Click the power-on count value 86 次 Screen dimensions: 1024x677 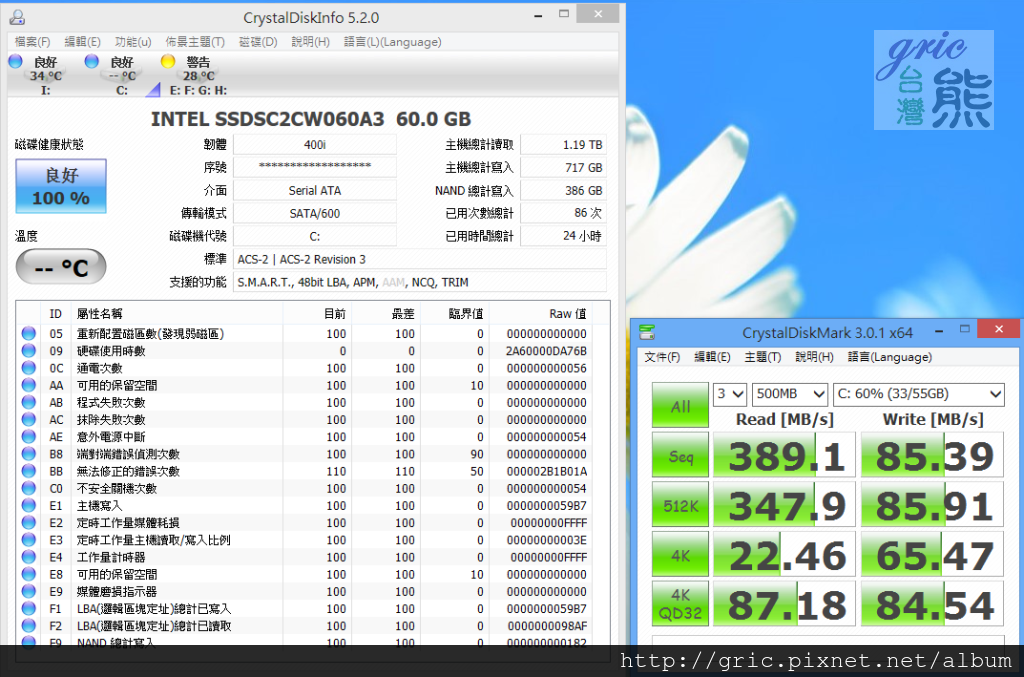(564, 213)
